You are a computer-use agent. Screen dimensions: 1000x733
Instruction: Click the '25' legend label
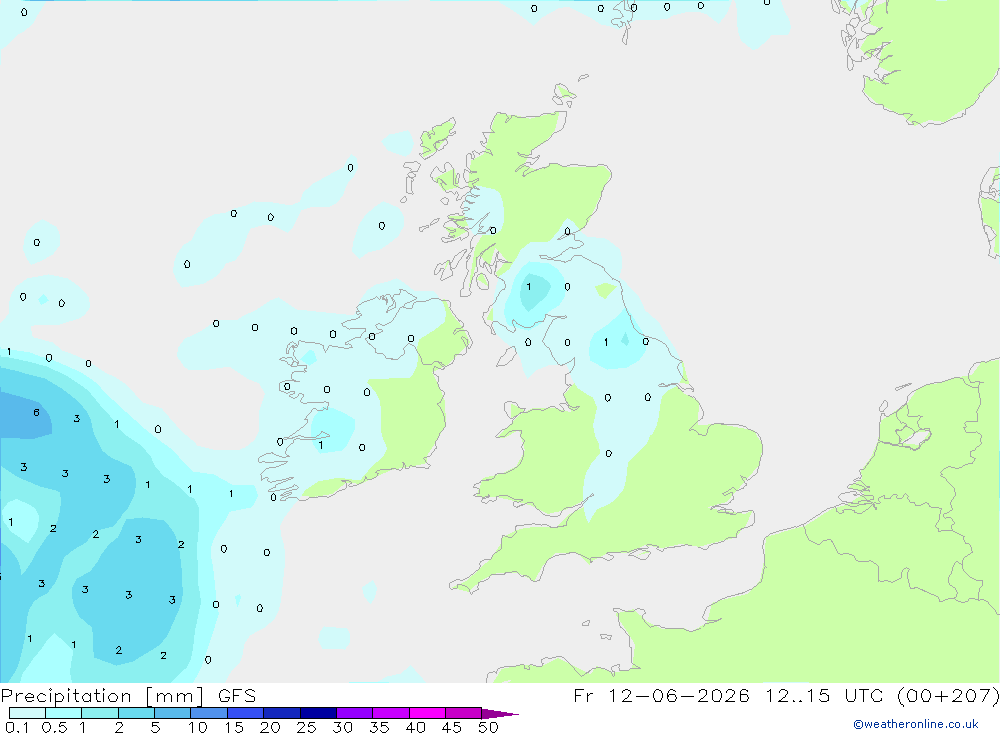[x=307, y=727]
